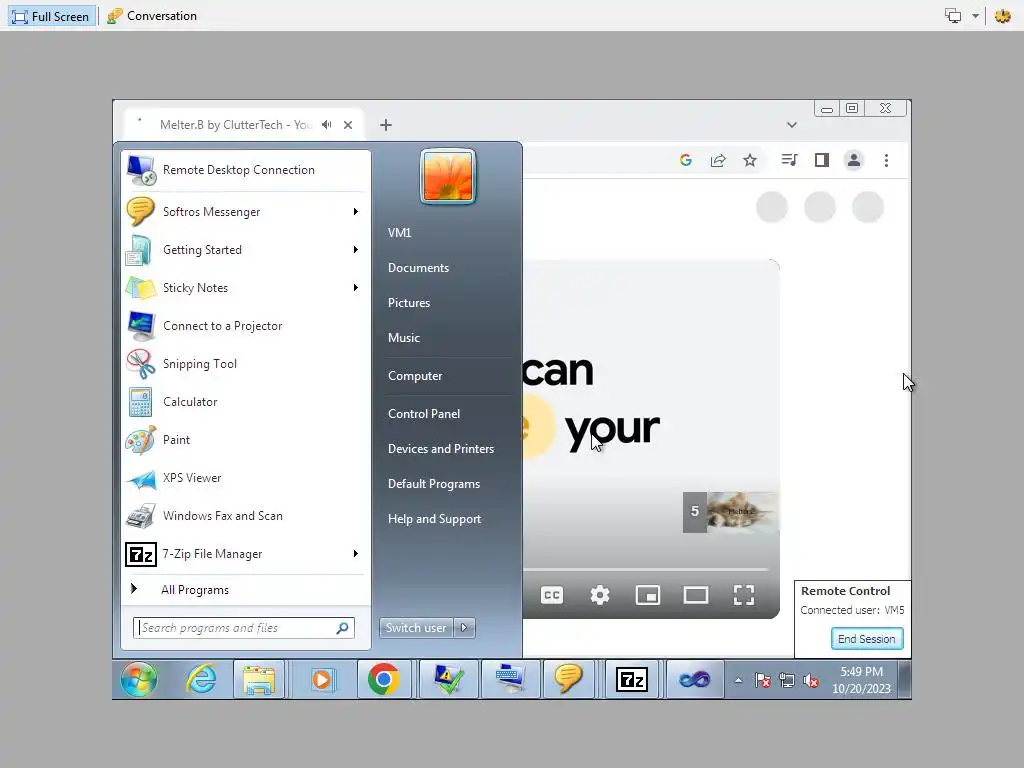Open Windows Explorer from taskbar

[259, 680]
